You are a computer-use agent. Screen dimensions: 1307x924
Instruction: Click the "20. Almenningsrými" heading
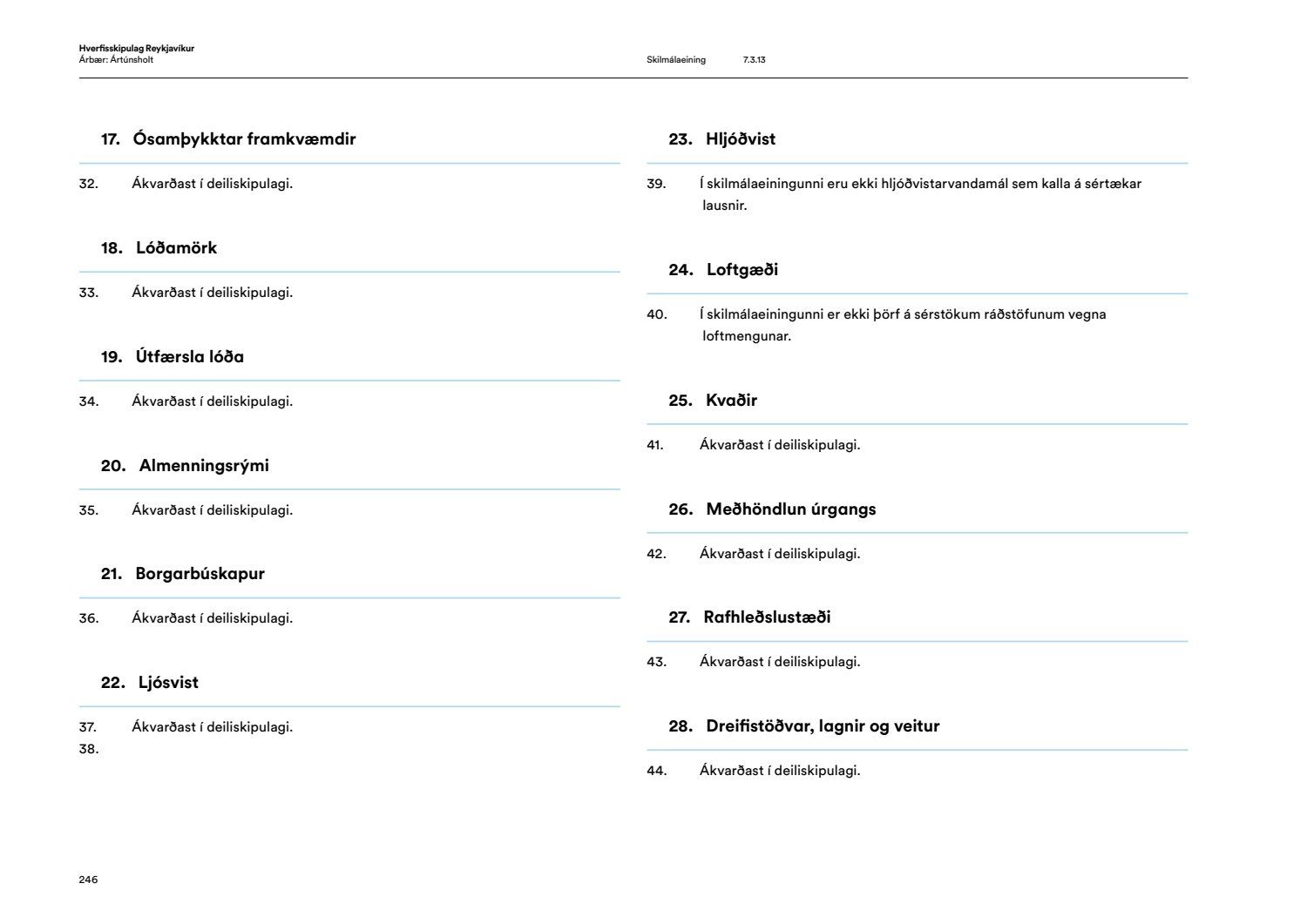[x=185, y=466]
